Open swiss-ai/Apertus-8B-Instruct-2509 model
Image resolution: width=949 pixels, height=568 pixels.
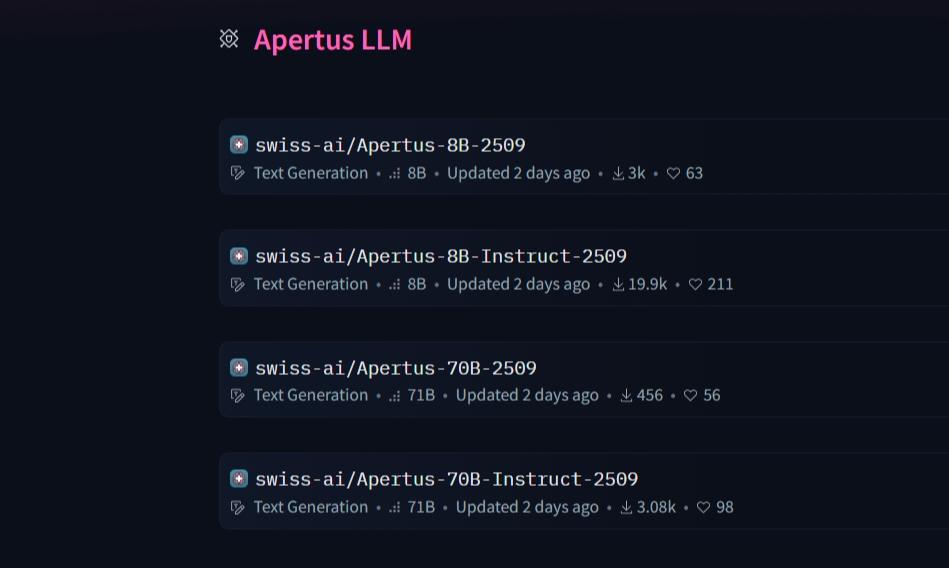[x=441, y=256]
